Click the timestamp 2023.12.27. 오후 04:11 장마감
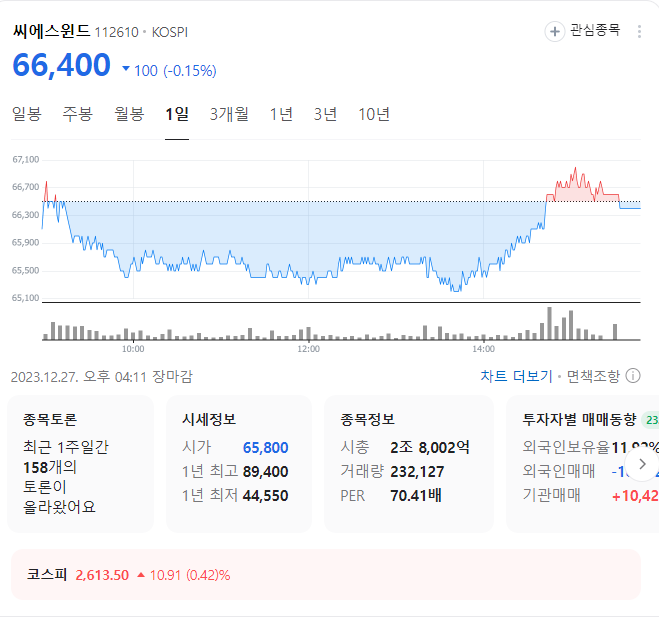The width and height of the screenshot is (659, 618). pyautogui.click(x=101, y=377)
